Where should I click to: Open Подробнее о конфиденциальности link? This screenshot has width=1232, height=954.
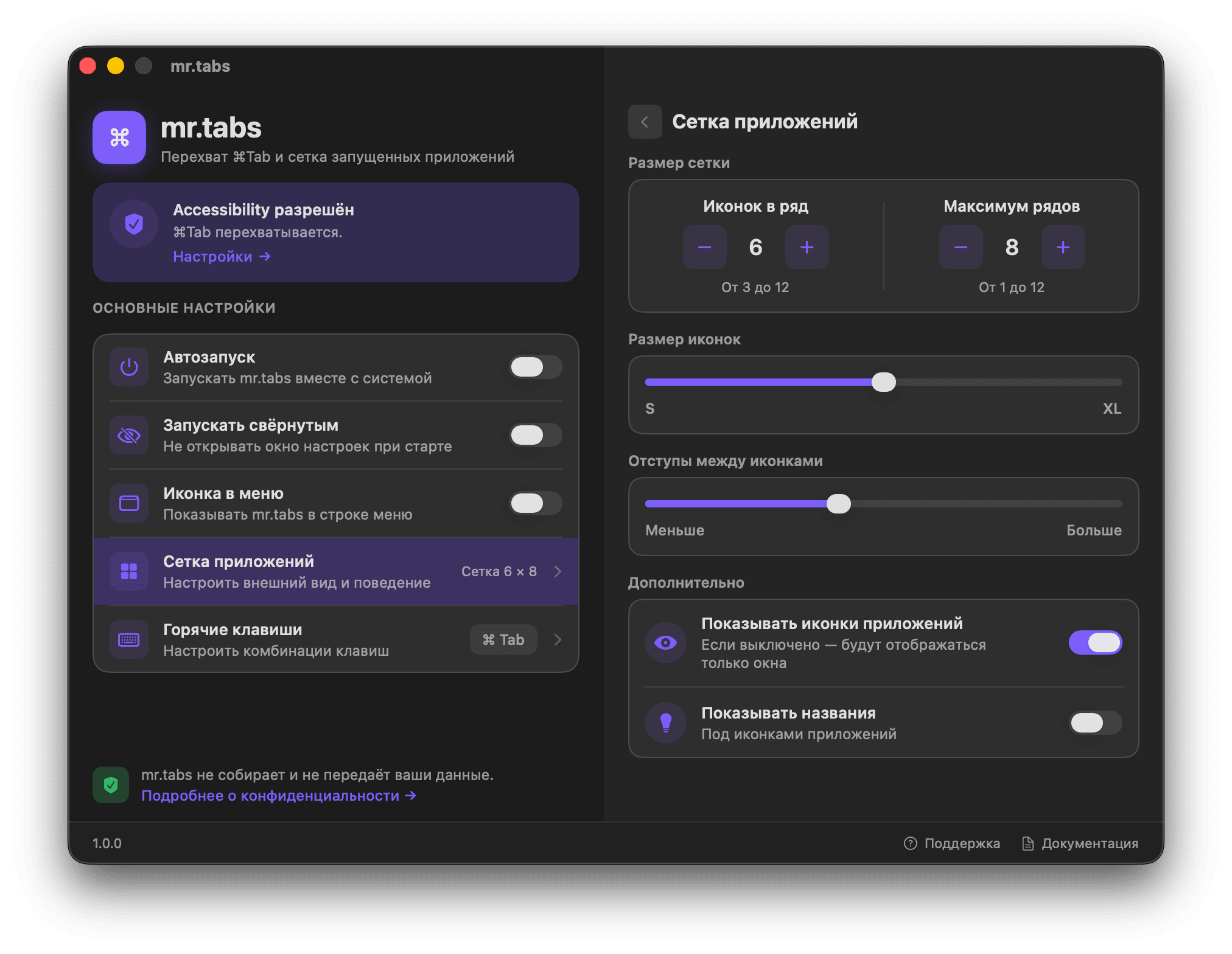coord(279,796)
